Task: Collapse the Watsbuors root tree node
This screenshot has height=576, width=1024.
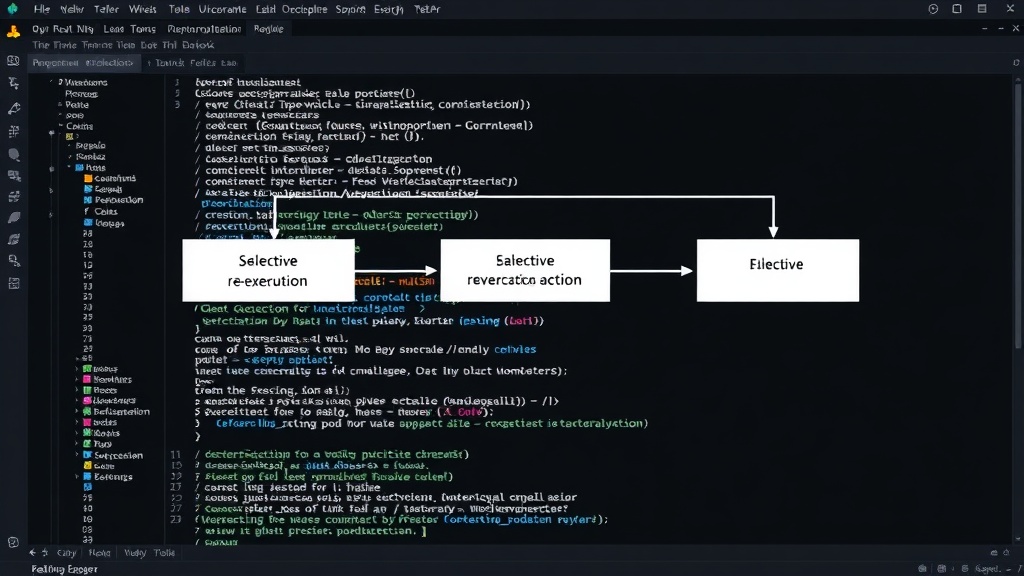Action: [x=52, y=82]
